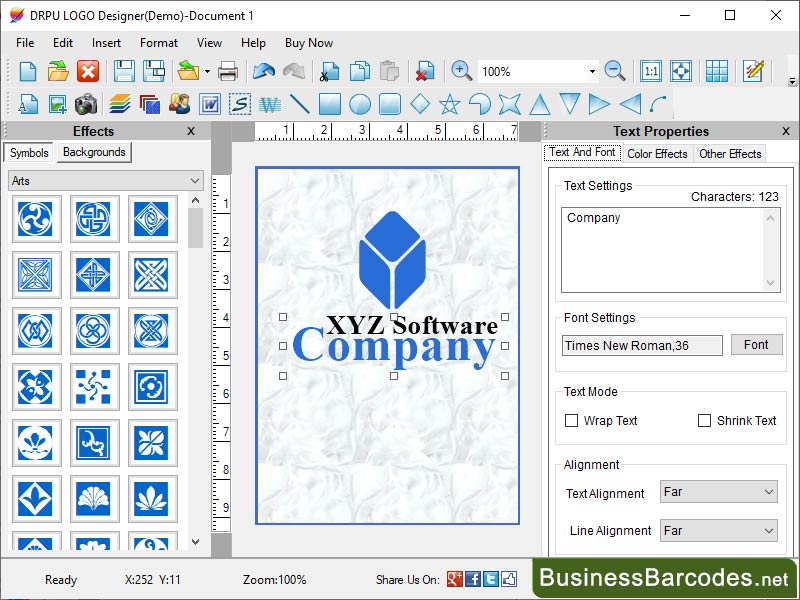Enable the Shrink Text option
800x600 pixels.
703,421
